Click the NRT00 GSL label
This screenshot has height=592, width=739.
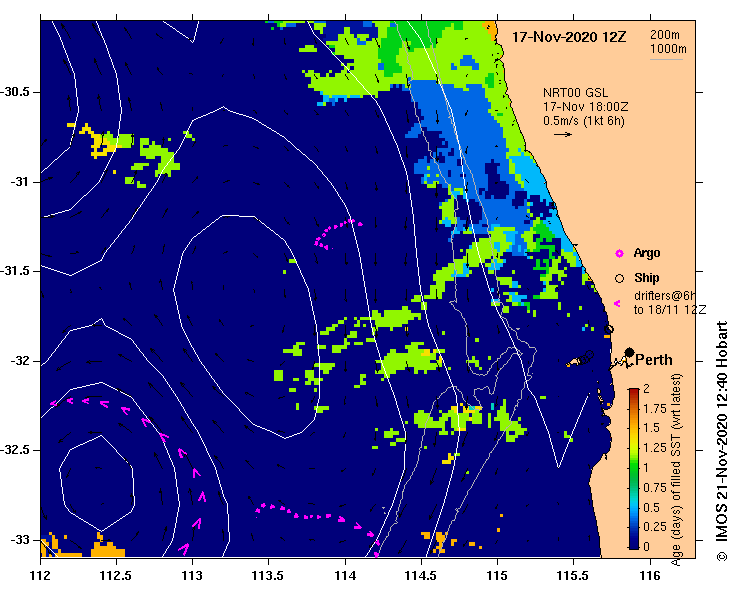point(575,93)
